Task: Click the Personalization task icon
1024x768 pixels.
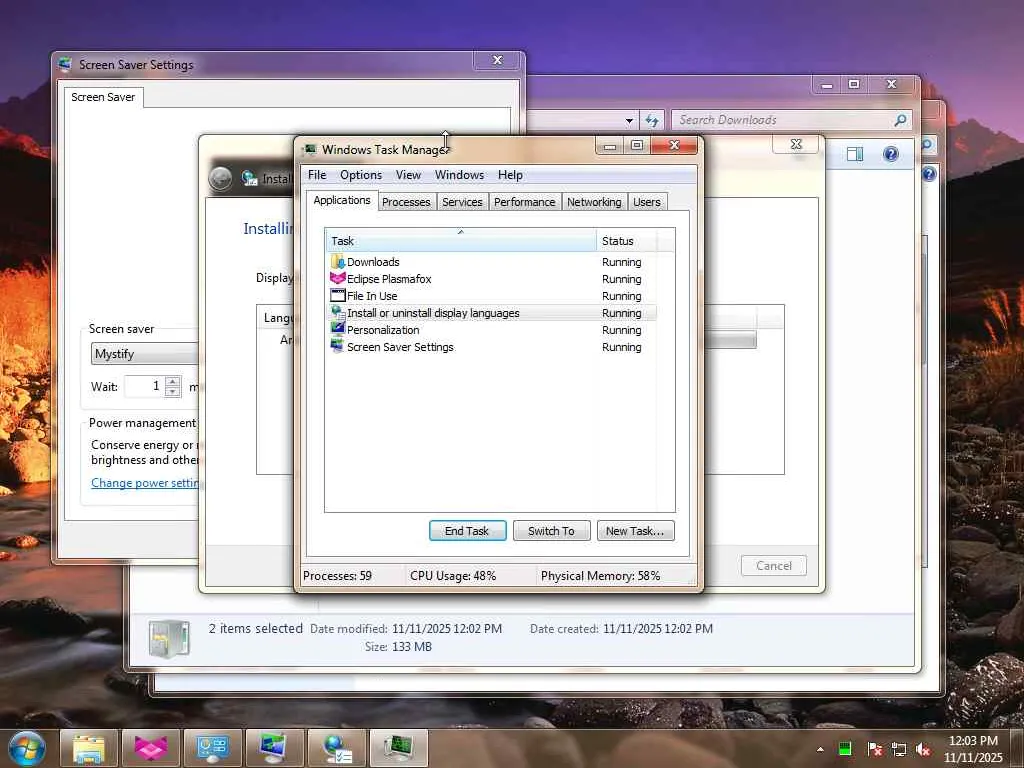Action: pyautogui.click(x=337, y=329)
